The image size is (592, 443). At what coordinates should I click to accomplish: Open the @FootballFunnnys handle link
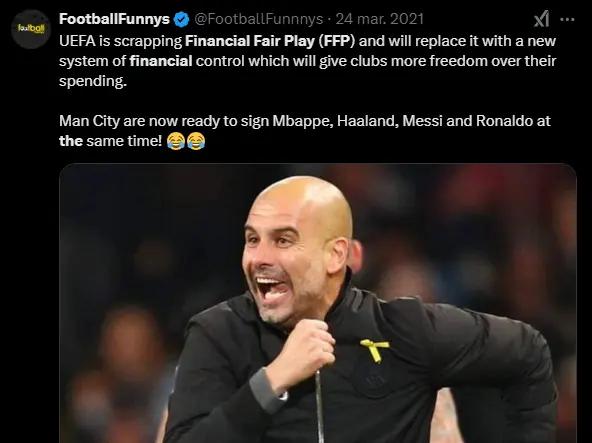coord(259,19)
